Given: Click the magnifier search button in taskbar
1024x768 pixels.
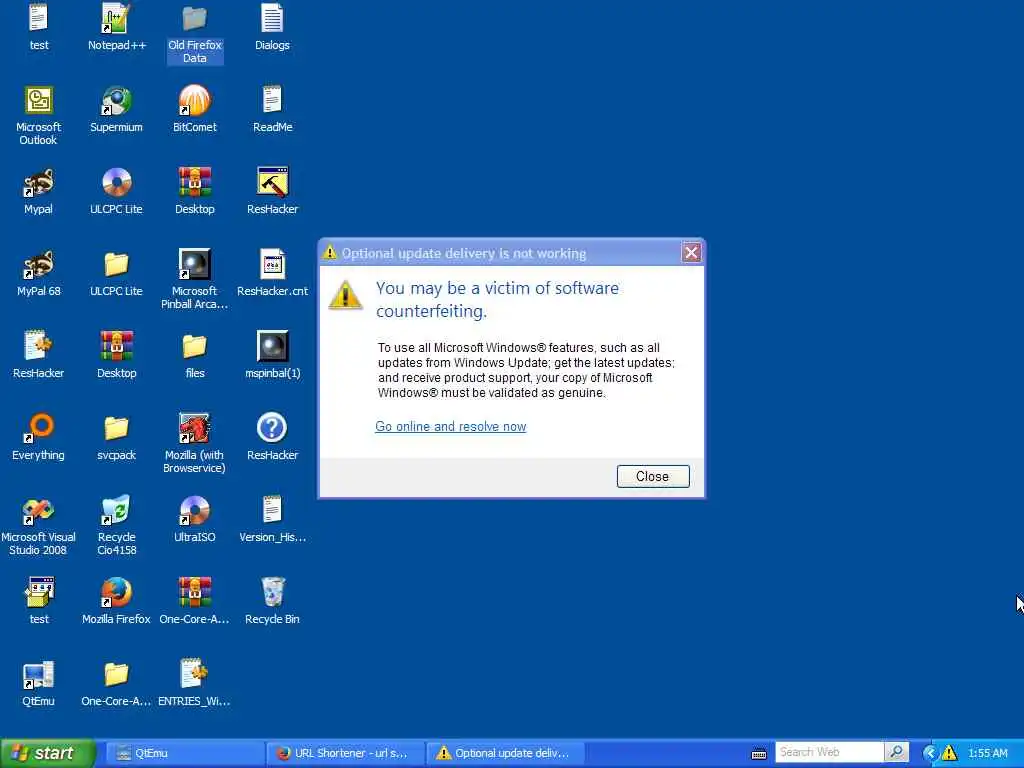Looking at the screenshot, I should click(x=897, y=752).
